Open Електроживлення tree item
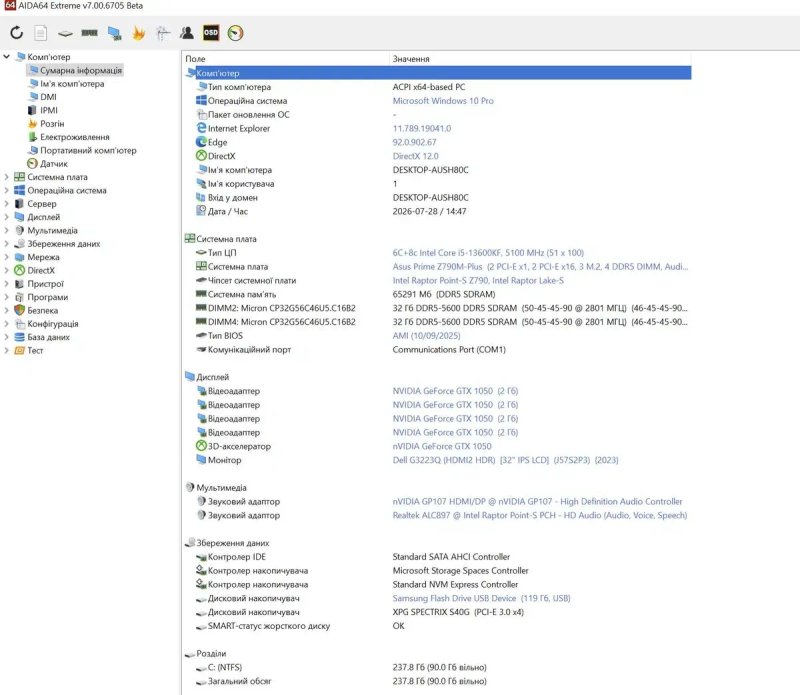The height and width of the screenshot is (695, 800). (74, 137)
